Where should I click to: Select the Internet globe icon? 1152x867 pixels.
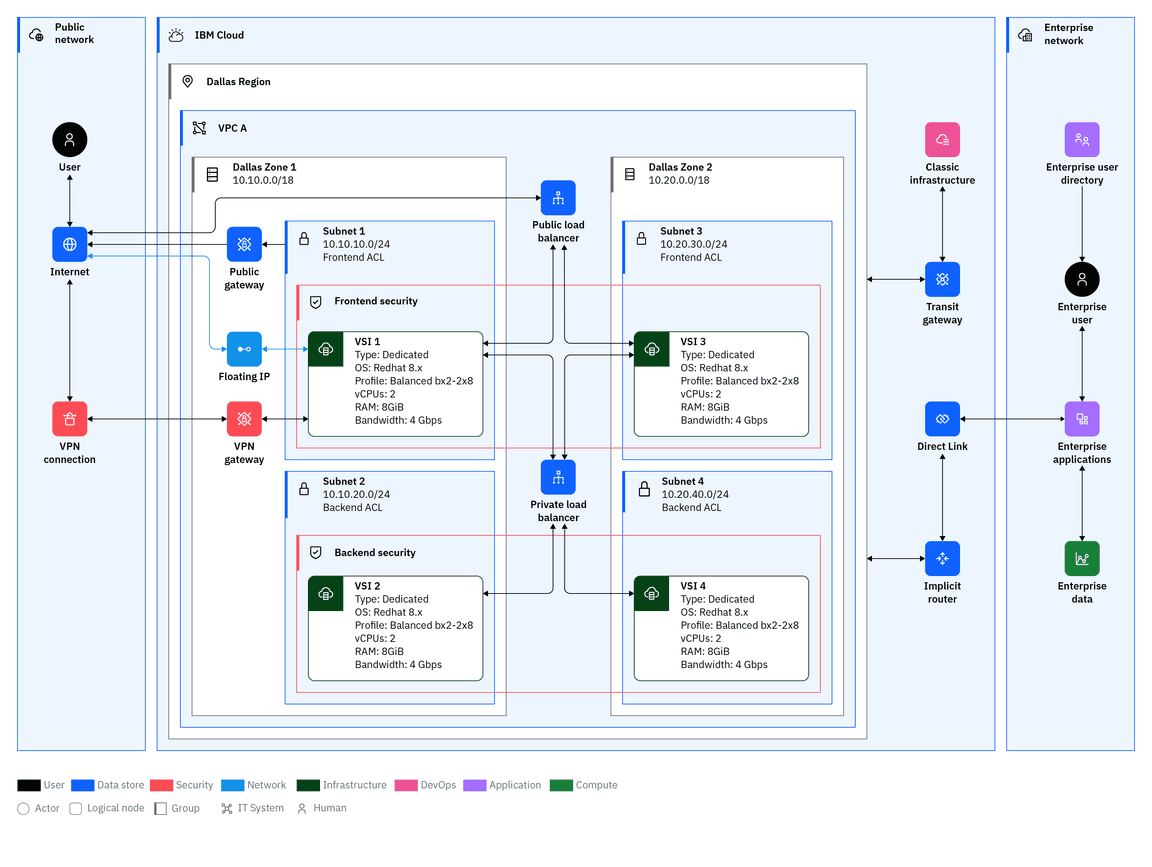pyautogui.click(x=70, y=244)
